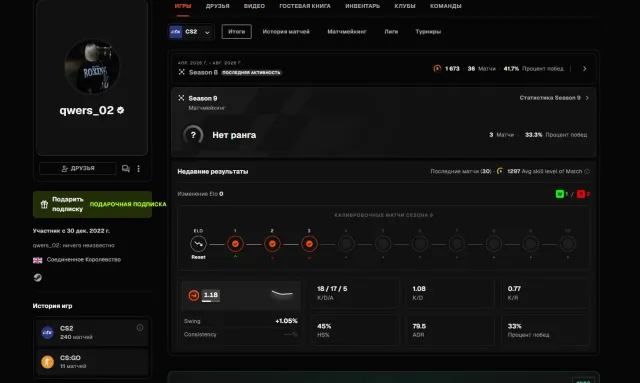The image size is (640, 383).
Task: Expand Season 8 row with the arrow
Action: pyautogui.click(x=584, y=69)
